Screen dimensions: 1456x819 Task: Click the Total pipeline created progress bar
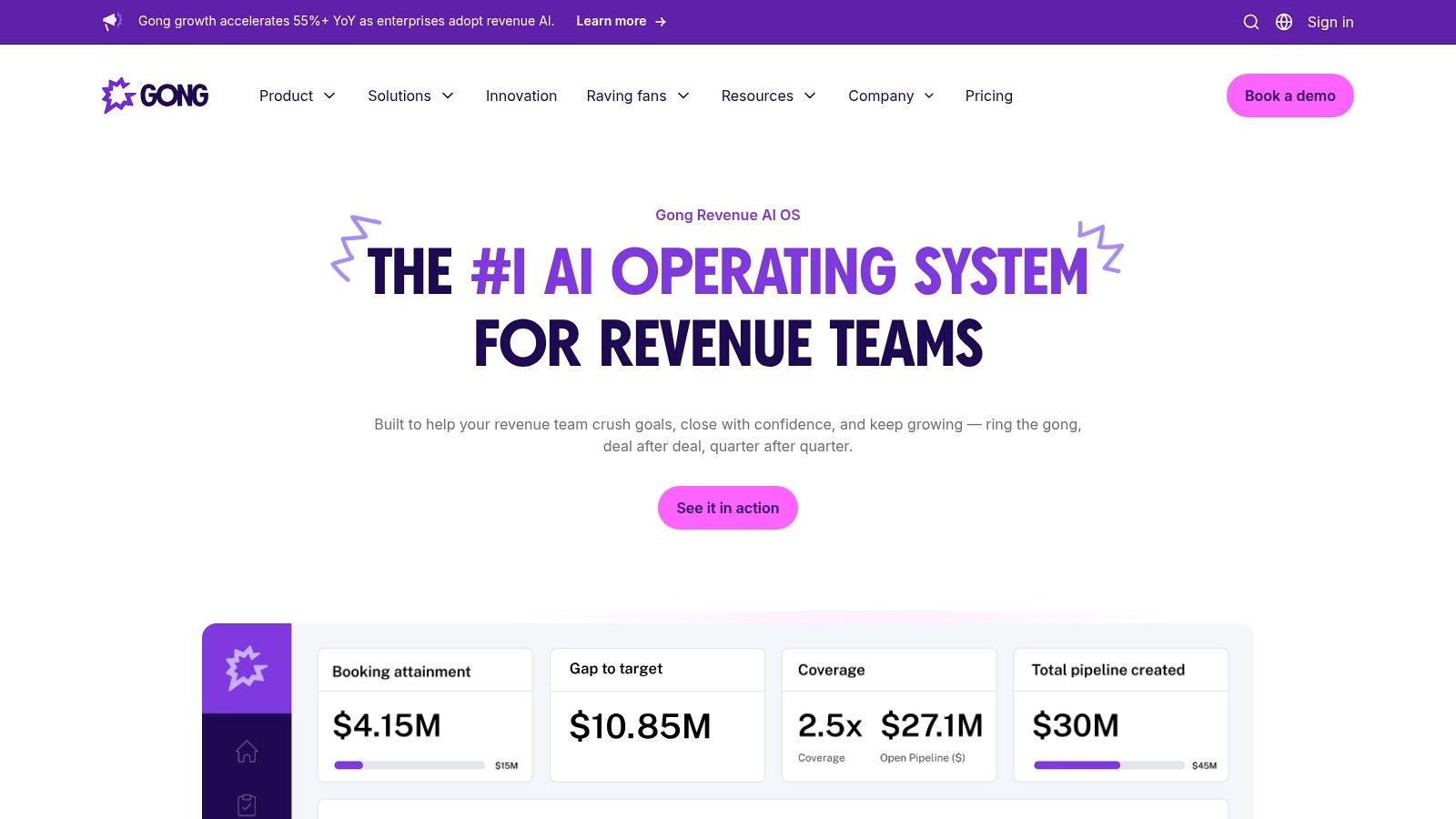click(1109, 765)
